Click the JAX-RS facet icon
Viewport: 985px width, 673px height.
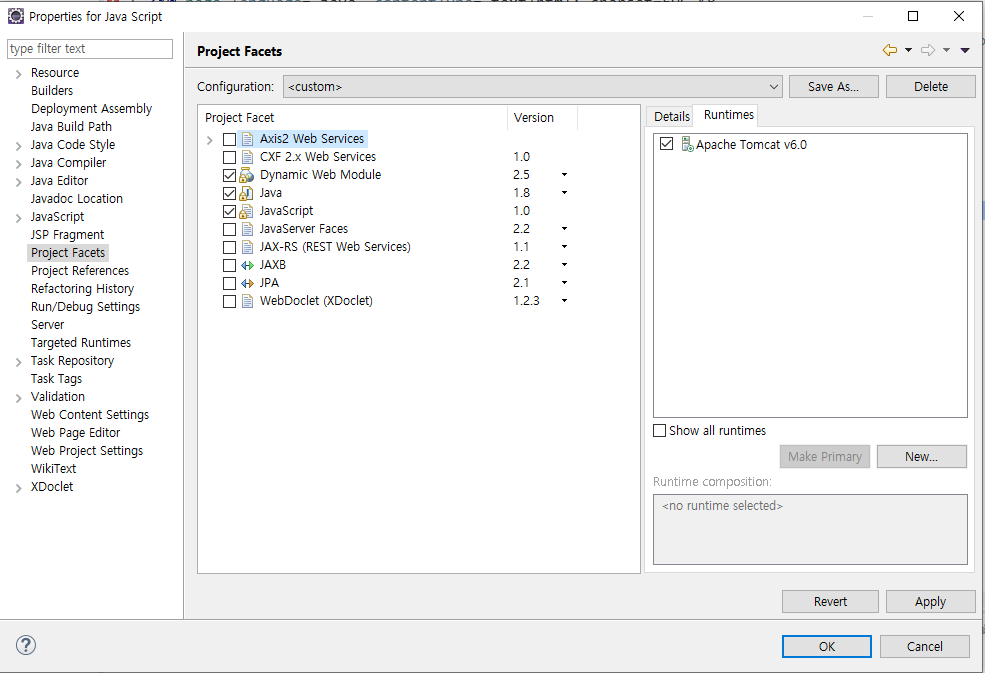[x=248, y=247]
